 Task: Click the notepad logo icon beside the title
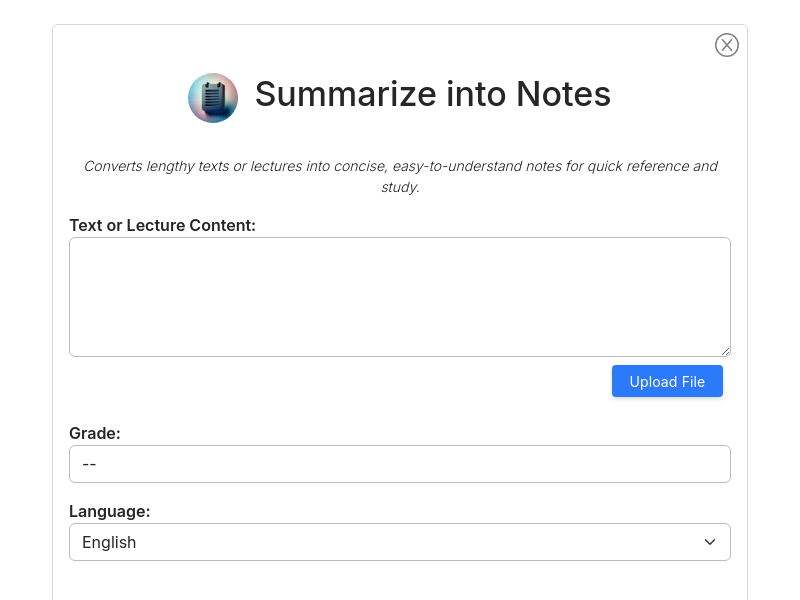point(213,98)
